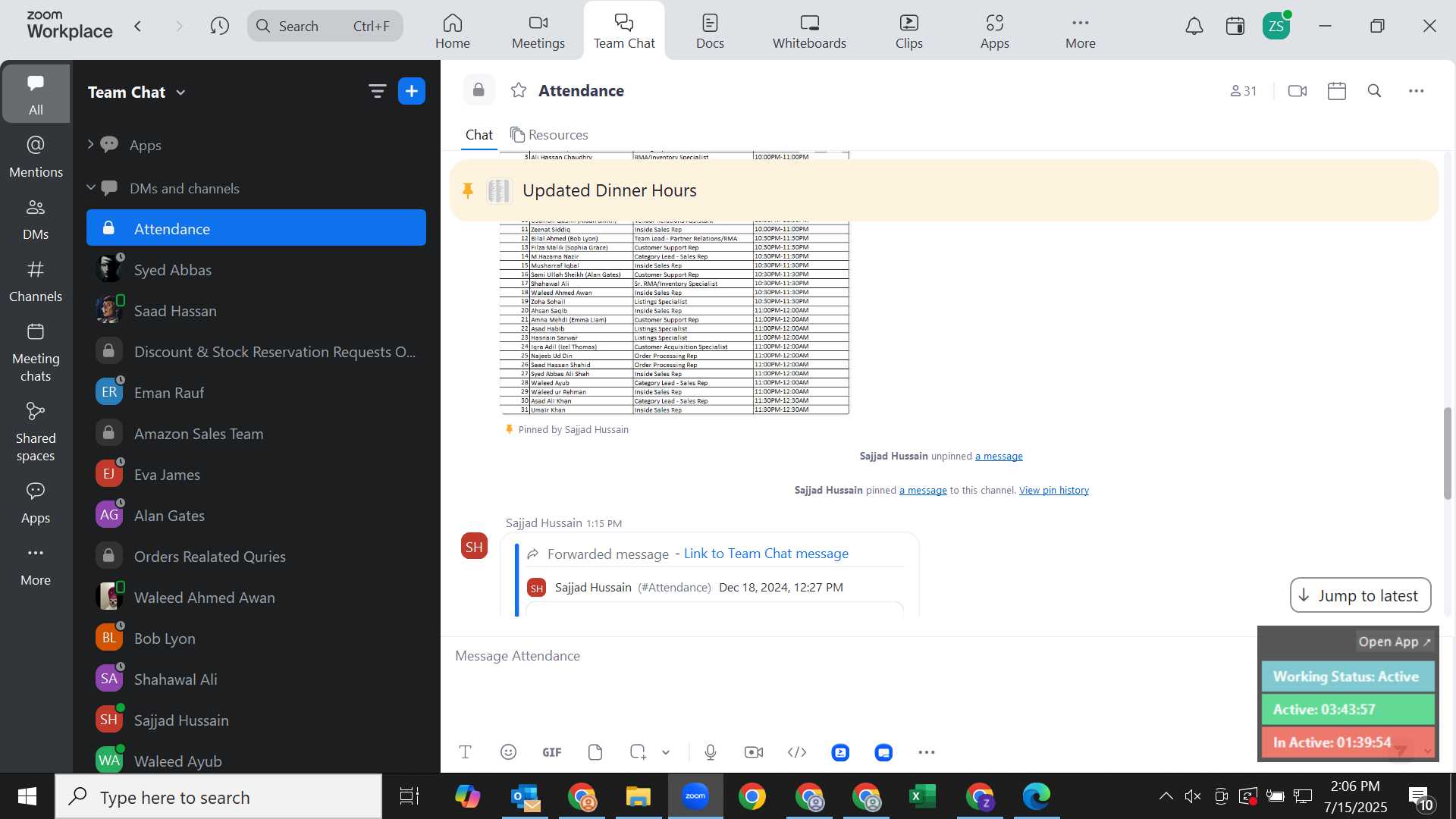Open Amazon Sales Team channel
This screenshot has height=819, width=1456.
pos(256,434)
